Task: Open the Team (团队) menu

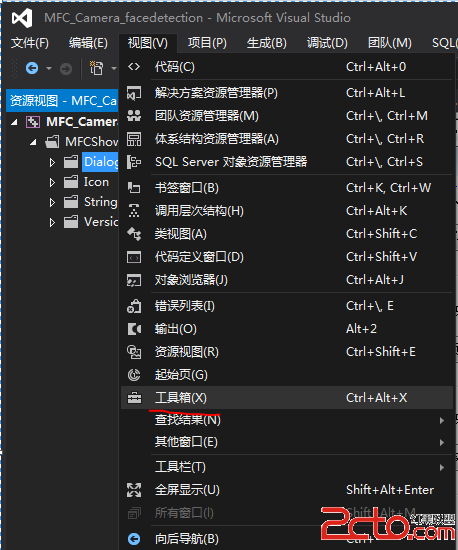Action: pyautogui.click(x=390, y=43)
